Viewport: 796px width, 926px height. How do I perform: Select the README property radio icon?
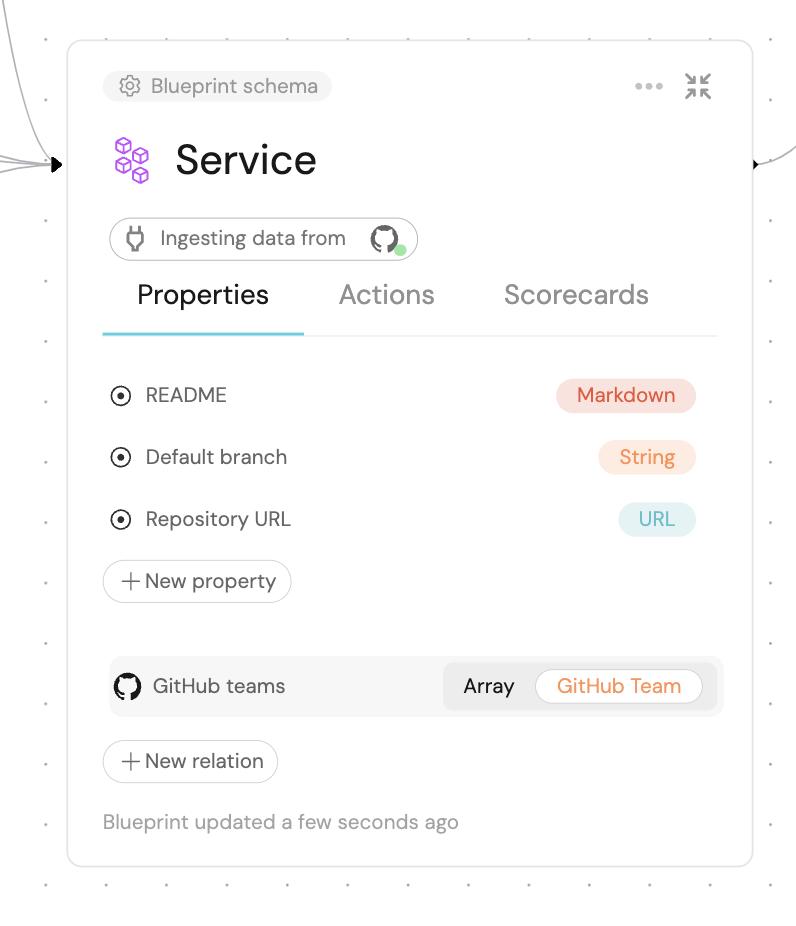point(121,396)
